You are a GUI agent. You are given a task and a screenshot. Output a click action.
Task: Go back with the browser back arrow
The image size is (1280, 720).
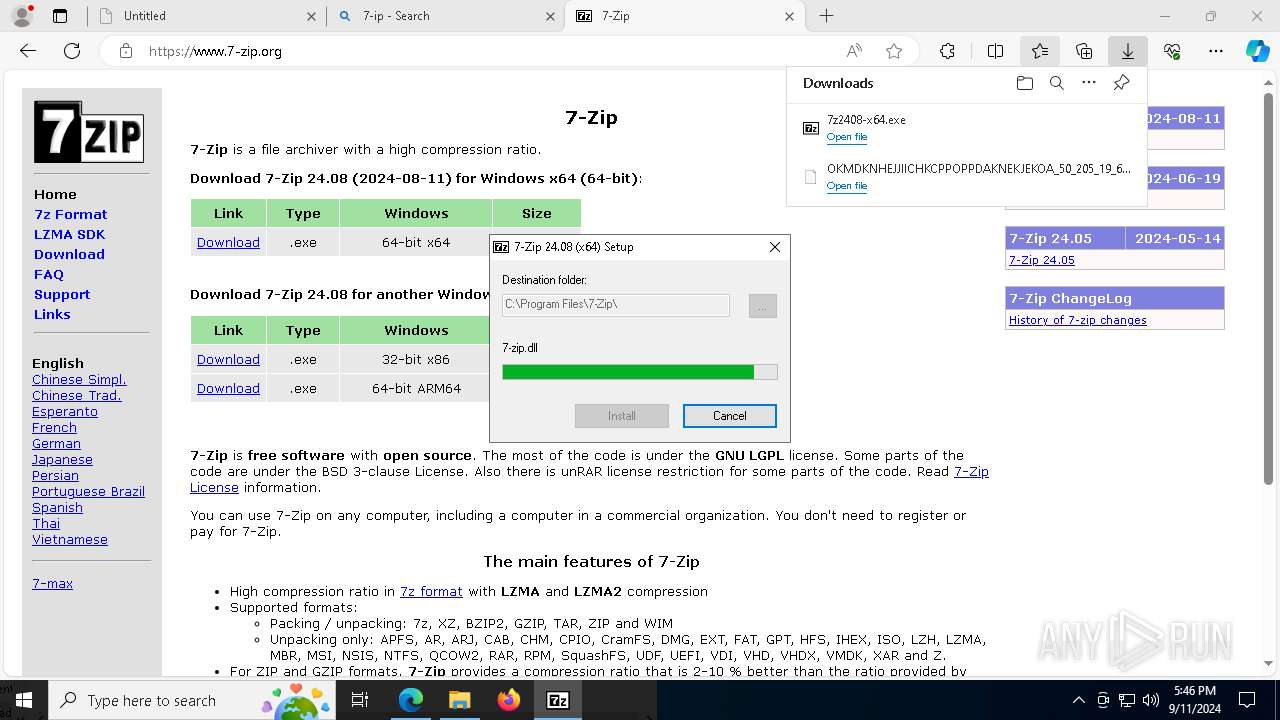28,51
